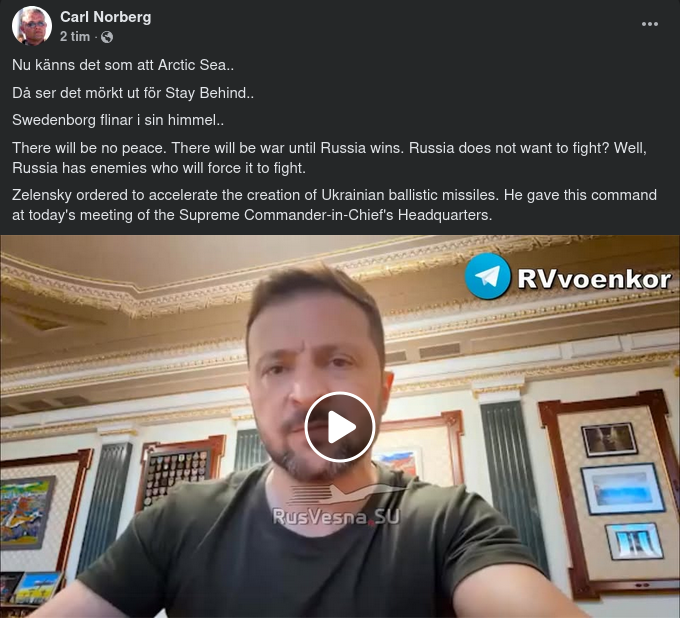
Task: Click the 'There will be no peace' paragraph
Action: [x=330, y=158]
